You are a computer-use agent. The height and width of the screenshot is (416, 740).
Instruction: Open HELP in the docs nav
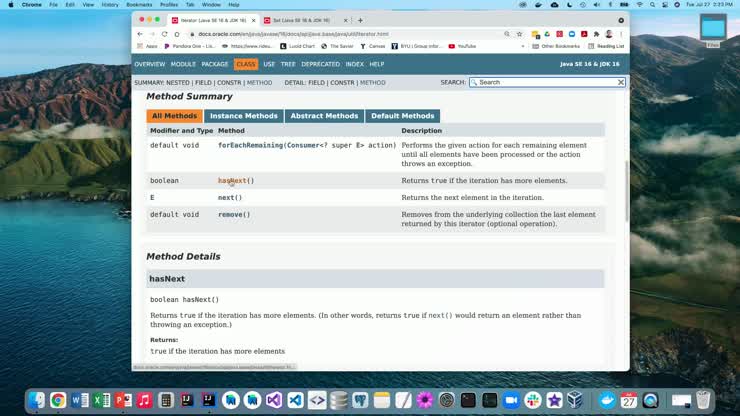(377, 64)
